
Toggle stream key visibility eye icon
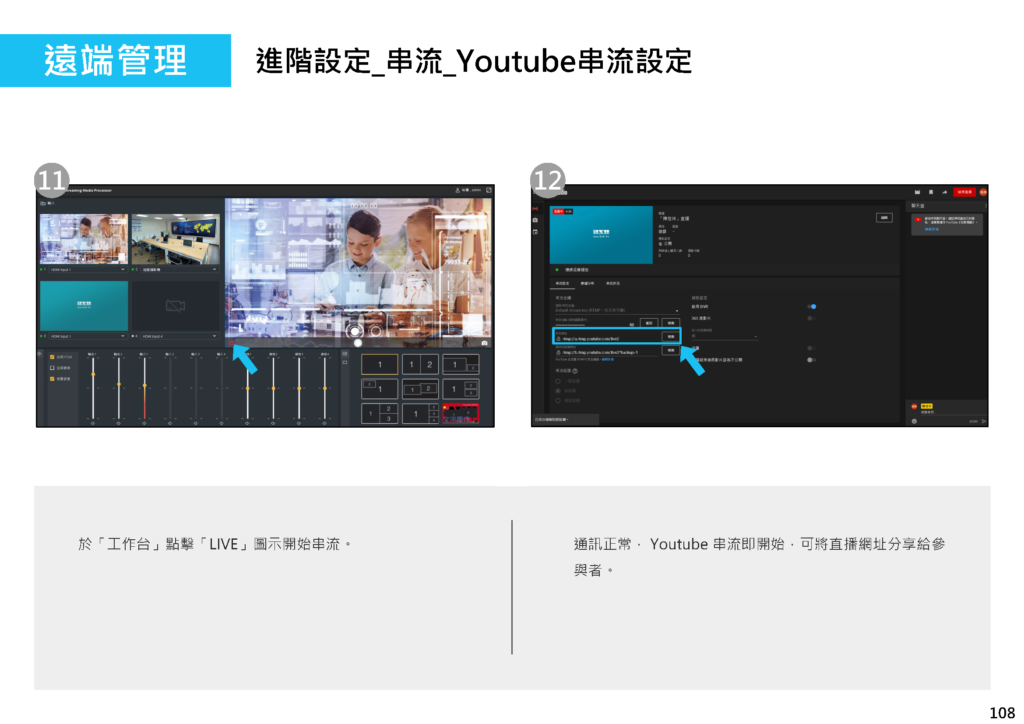click(x=632, y=324)
